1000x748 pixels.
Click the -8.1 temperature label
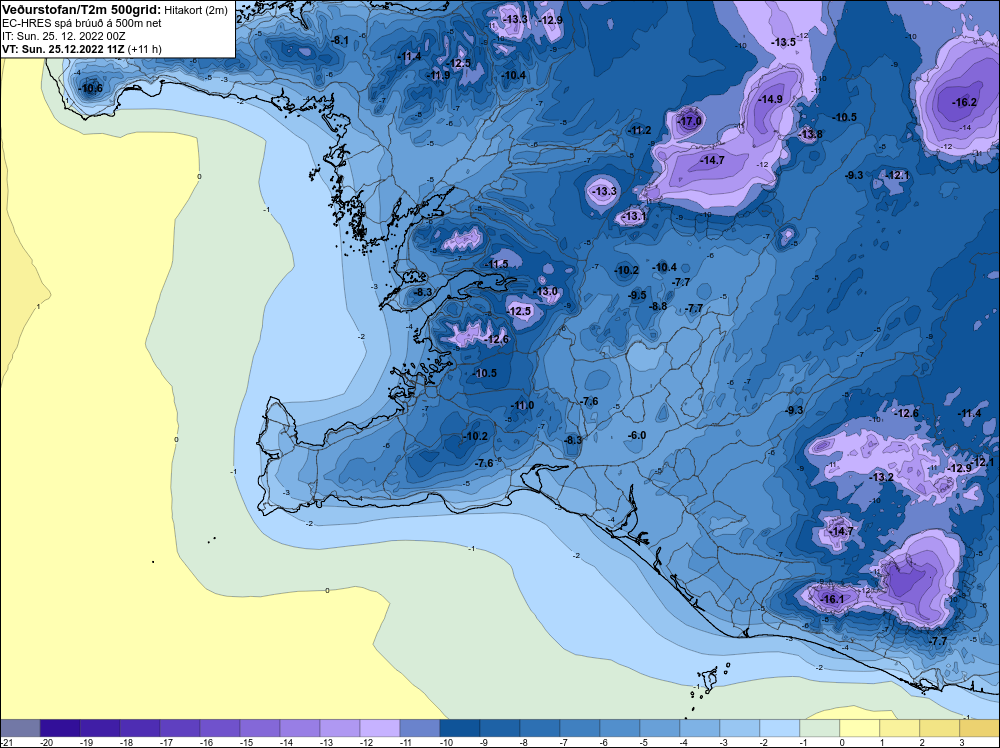(341, 41)
